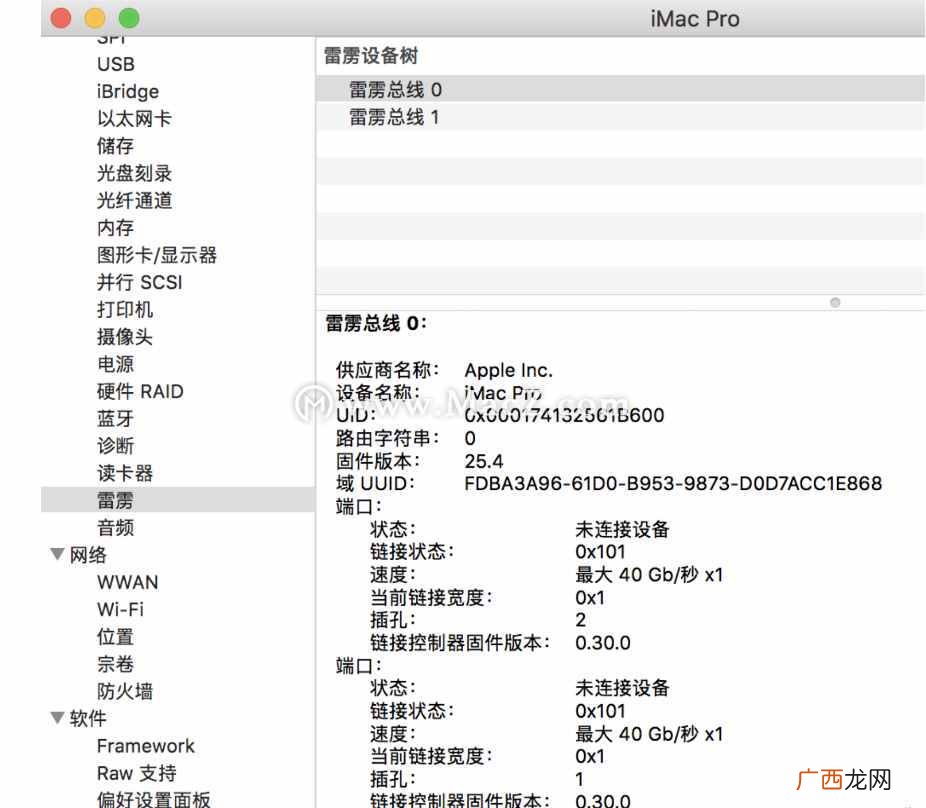Screen dimensions: 926x808
Task: Click the slot value 2
Action: [x=581, y=620]
